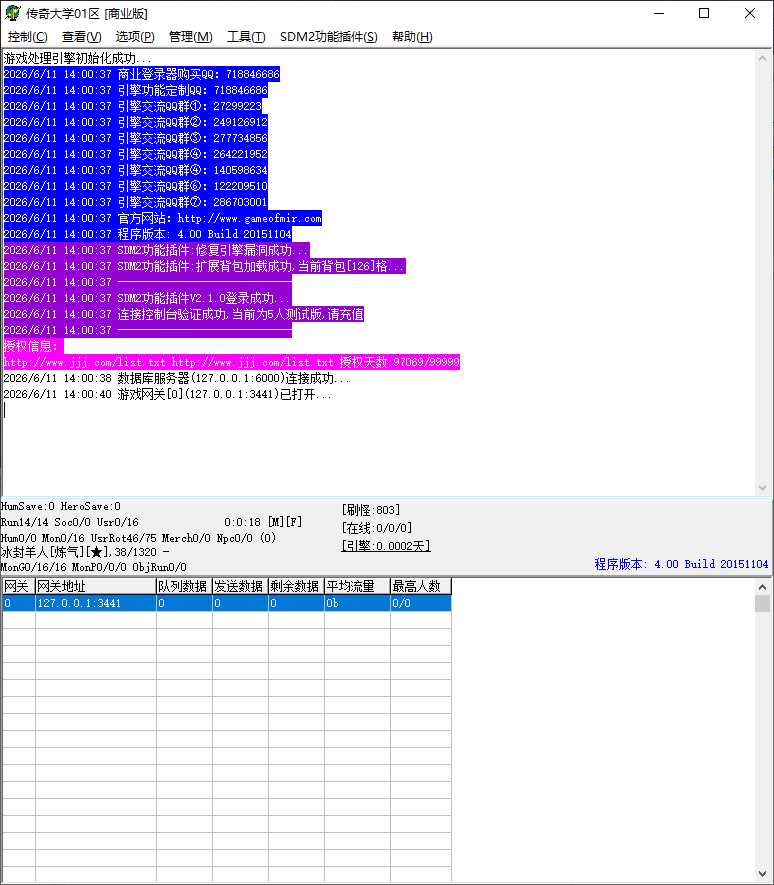
Task: Click the 发送数据 column header
Action: pyautogui.click(x=240, y=586)
